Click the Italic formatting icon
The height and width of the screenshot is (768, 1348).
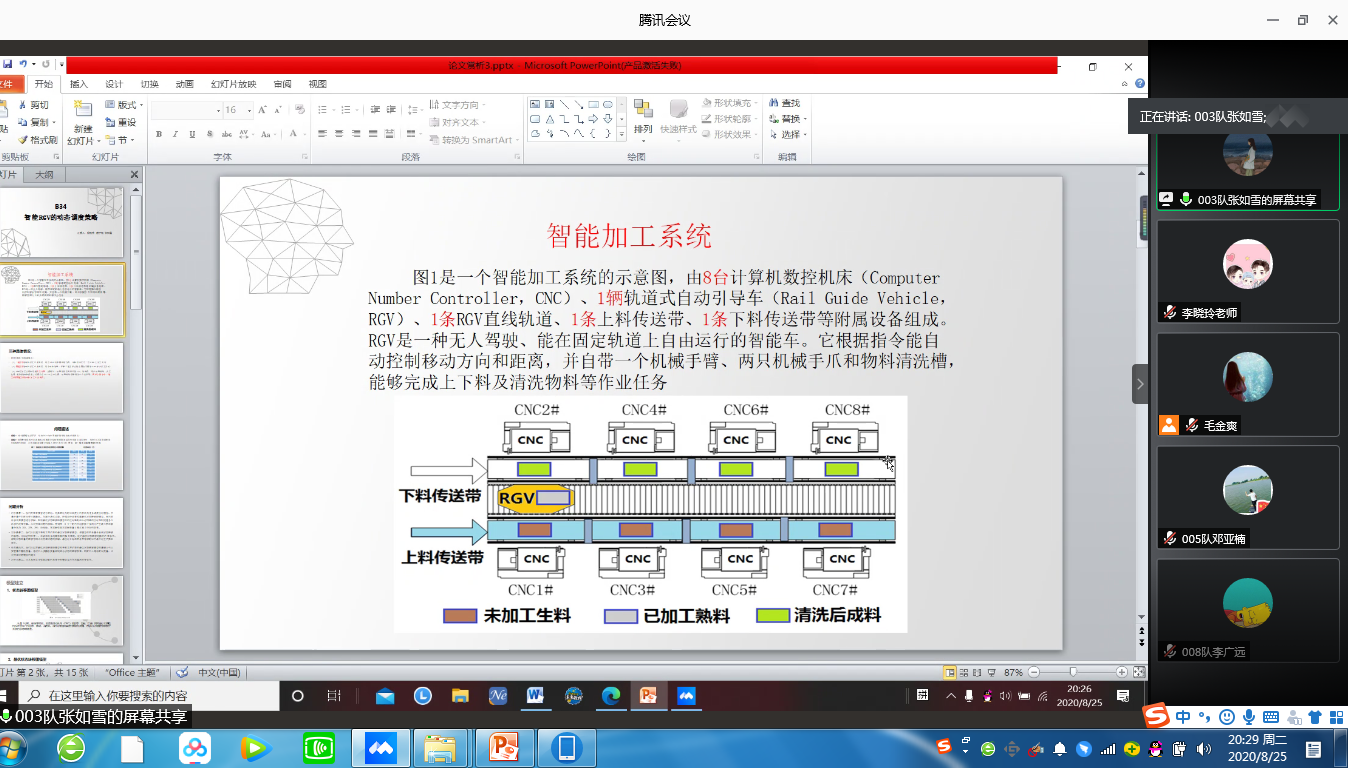coord(176,134)
